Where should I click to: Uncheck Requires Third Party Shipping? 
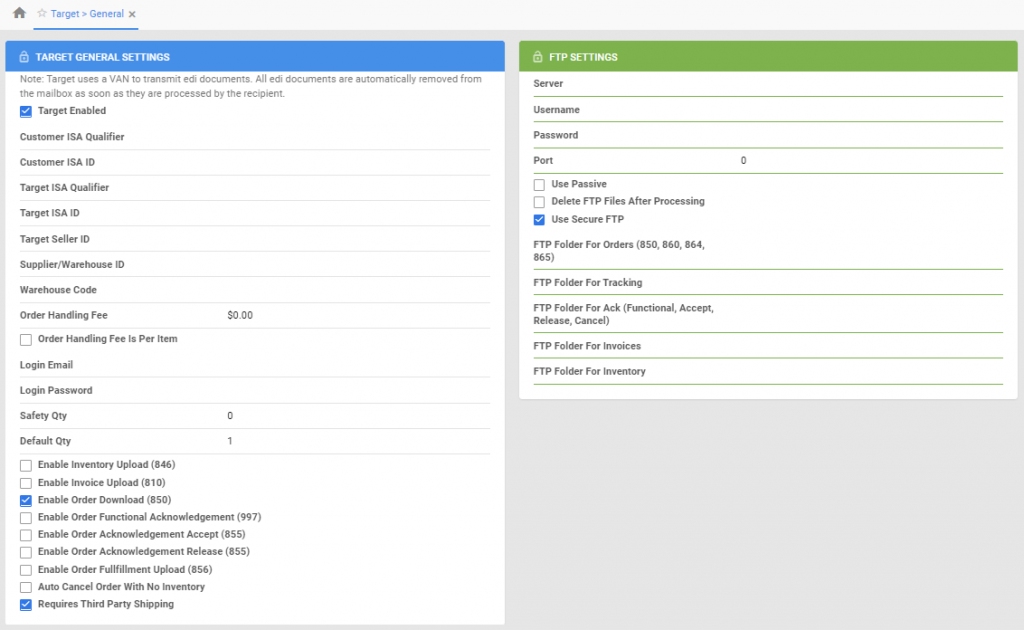tap(25, 604)
